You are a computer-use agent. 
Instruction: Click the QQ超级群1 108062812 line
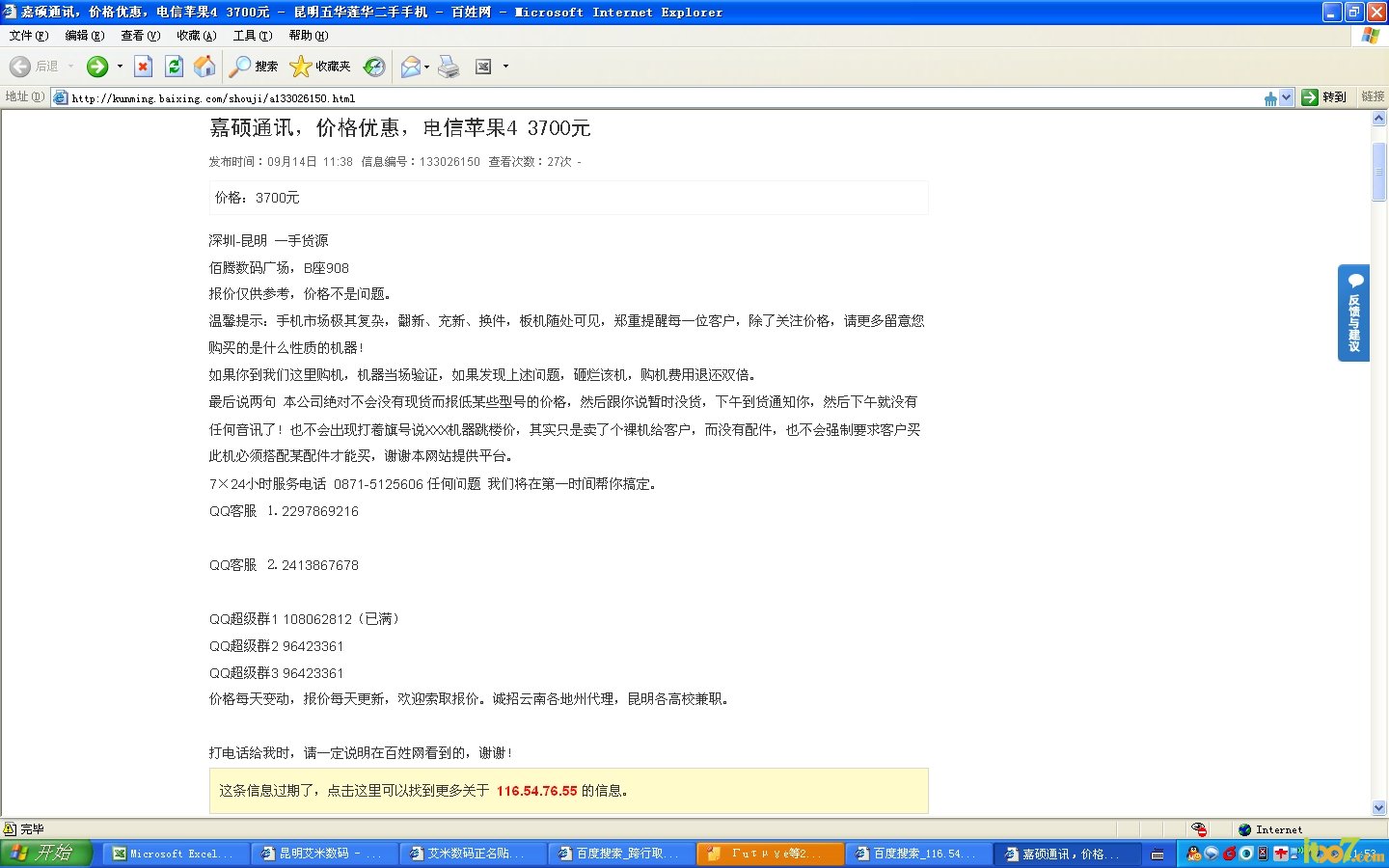point(304,619)
